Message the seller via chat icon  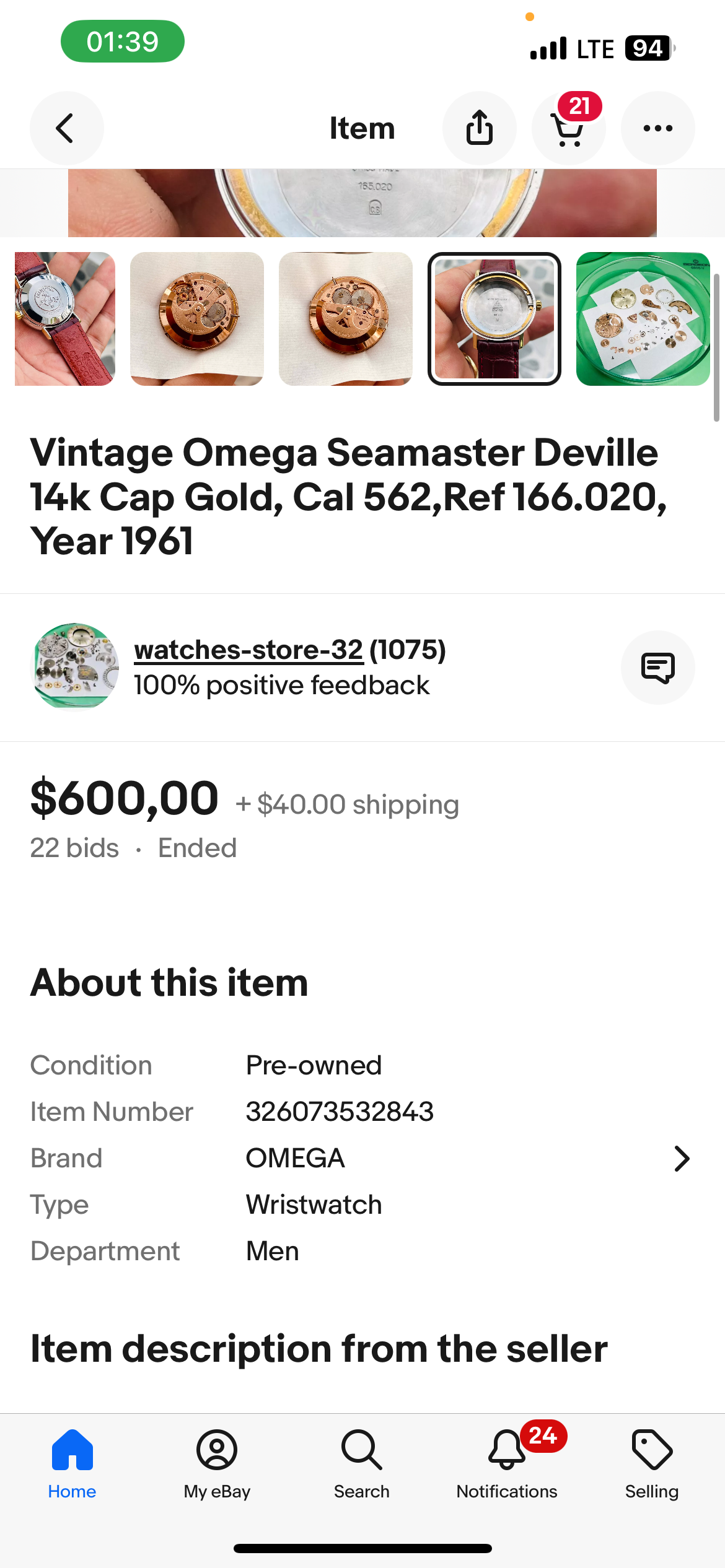657,668
